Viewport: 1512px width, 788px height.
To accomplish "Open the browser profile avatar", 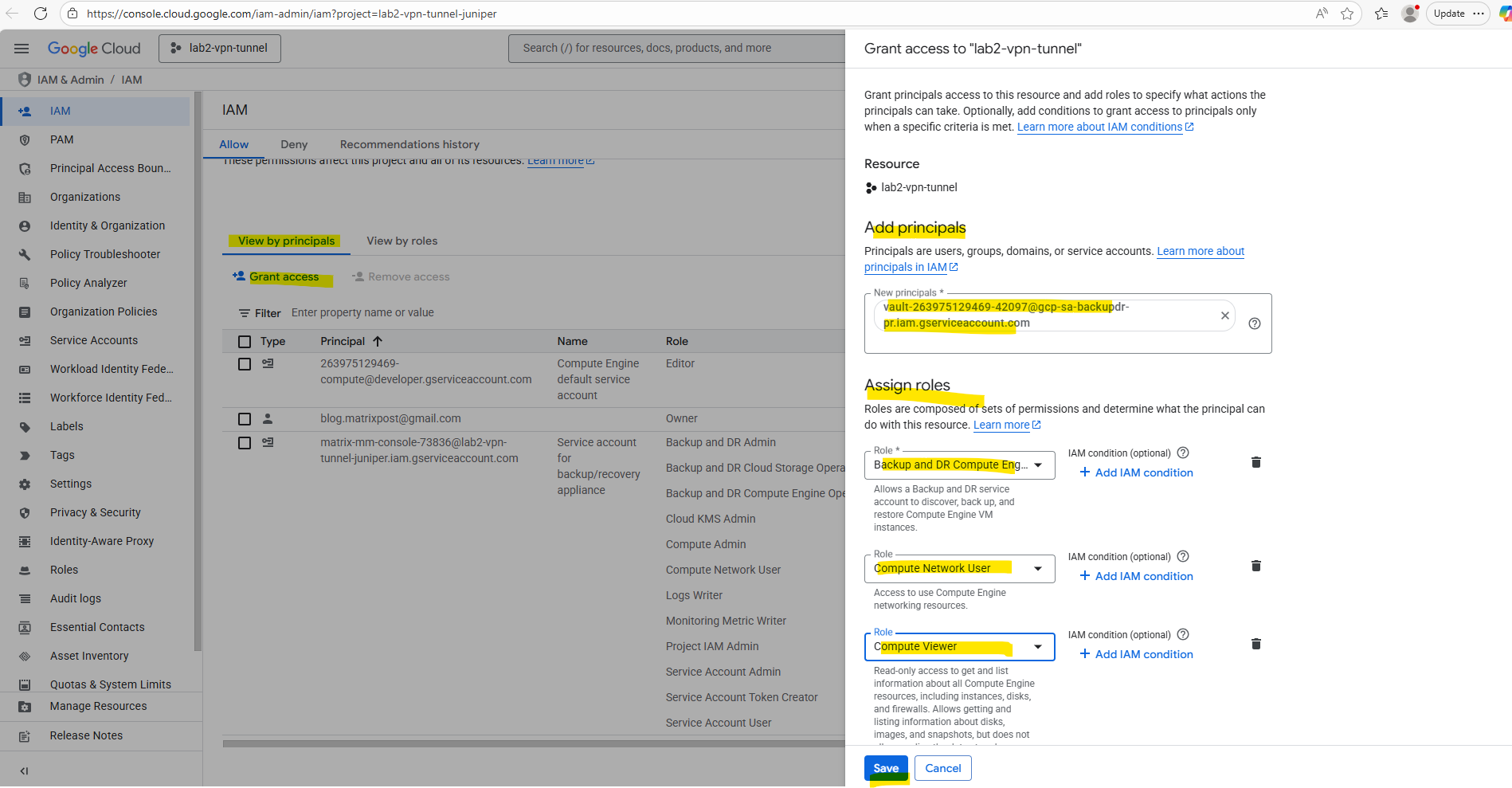I will 1410,14.
